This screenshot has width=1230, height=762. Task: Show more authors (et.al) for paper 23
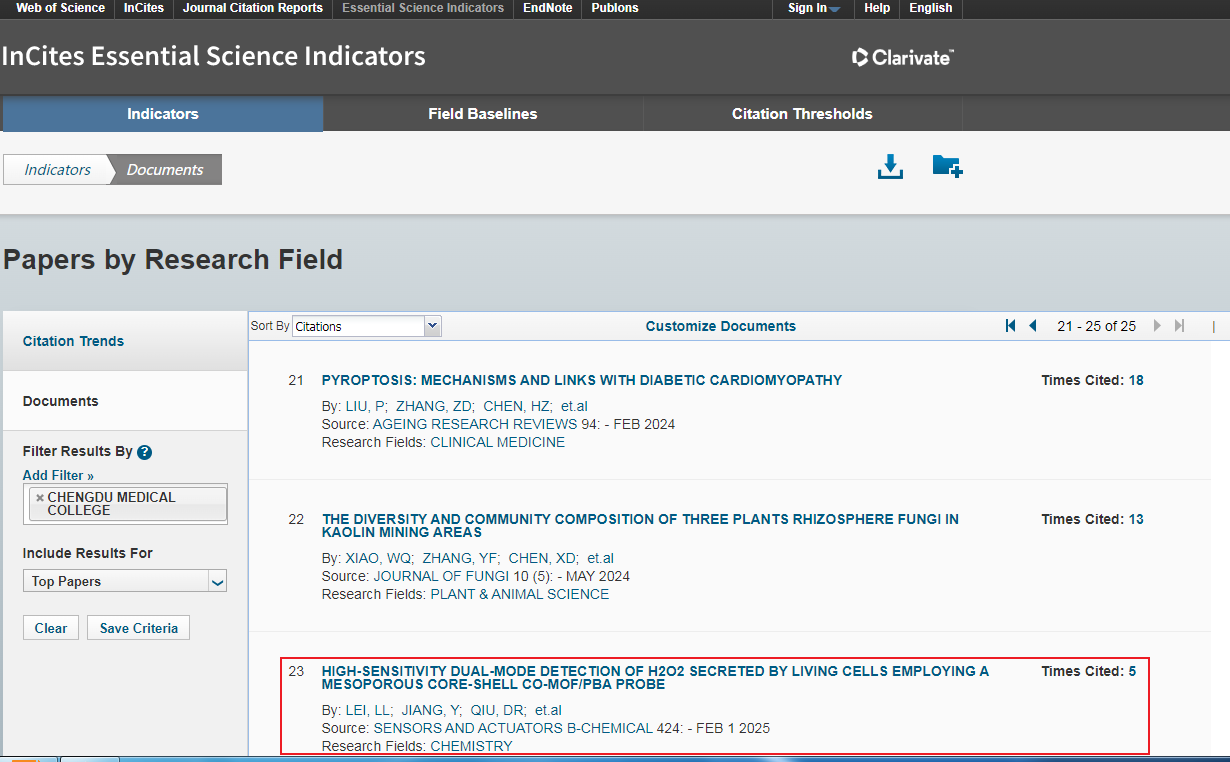pyautogui.click(x=548, y=710)
